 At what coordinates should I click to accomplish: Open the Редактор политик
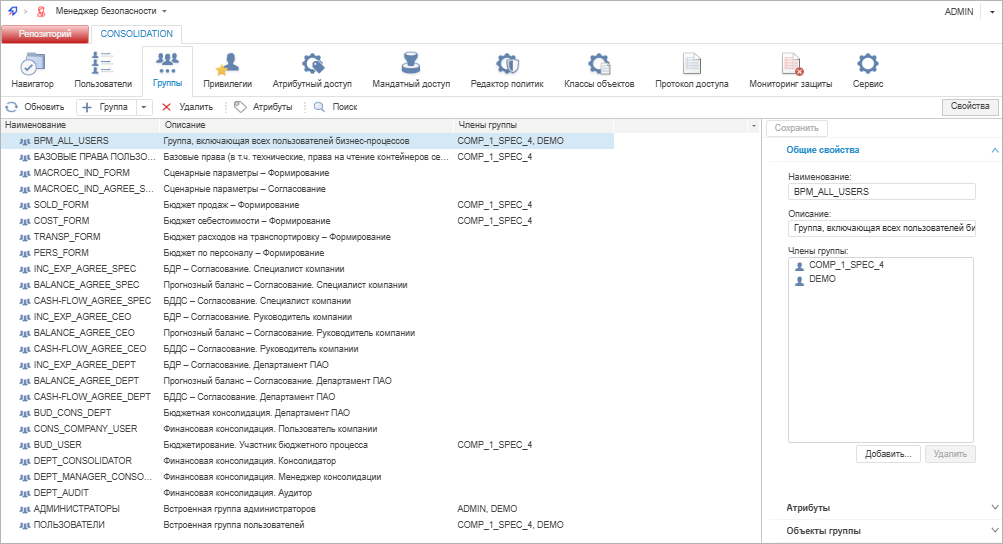pyautogui.click(x=507, y=70)
